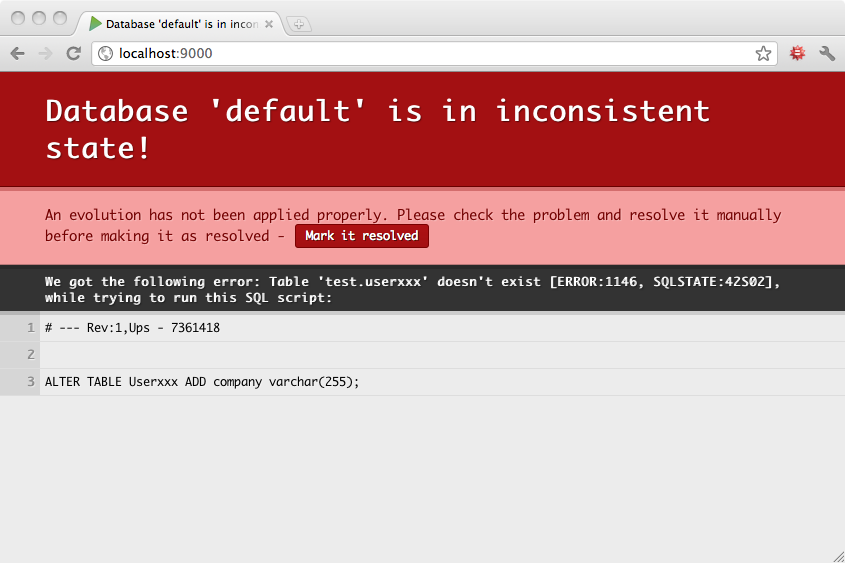The image size is (845, 563).
Task: Click the Rev:1,Ups comment line
Action: 132,328
